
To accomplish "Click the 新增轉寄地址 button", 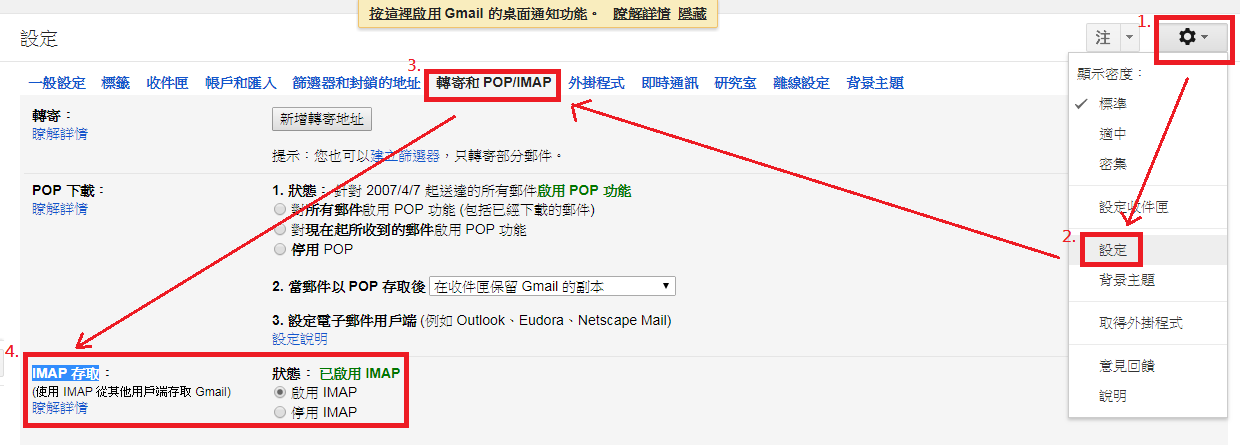I will click(x=322, y=119).
